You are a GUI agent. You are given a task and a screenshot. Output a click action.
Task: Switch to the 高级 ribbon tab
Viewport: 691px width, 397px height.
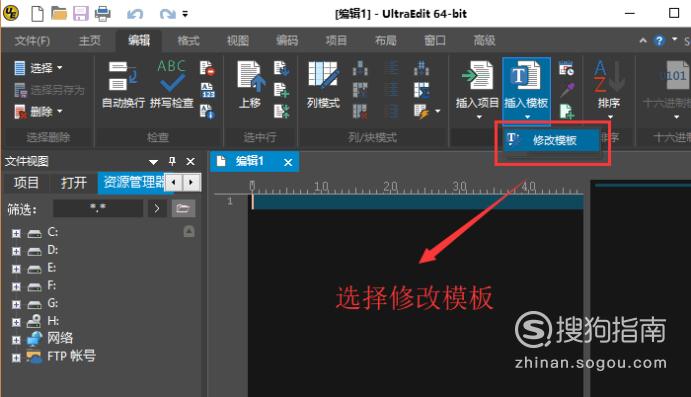(484, 41)
